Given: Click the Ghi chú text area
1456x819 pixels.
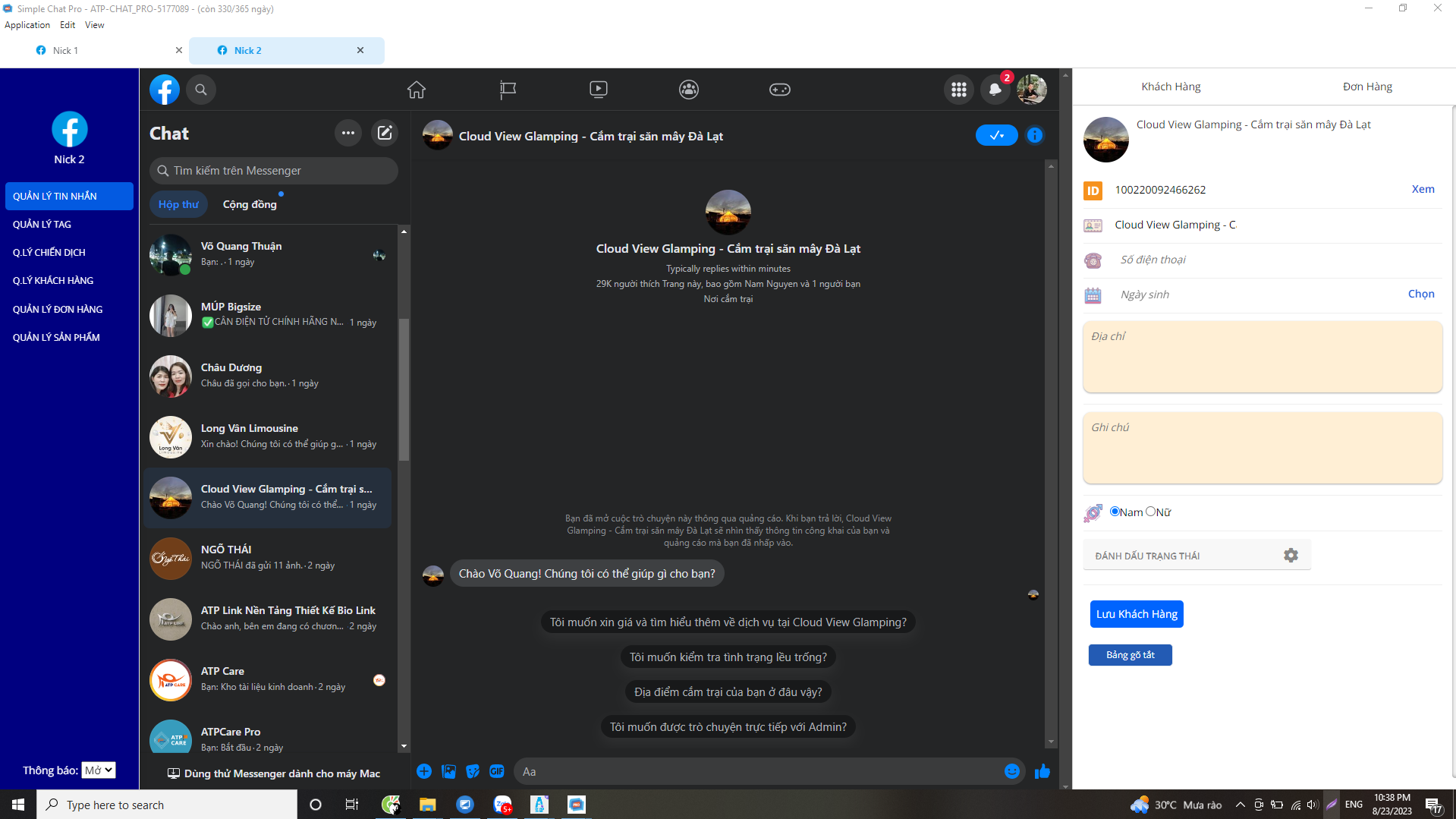Looking at the screenshot, I should tap(1263, 448).
